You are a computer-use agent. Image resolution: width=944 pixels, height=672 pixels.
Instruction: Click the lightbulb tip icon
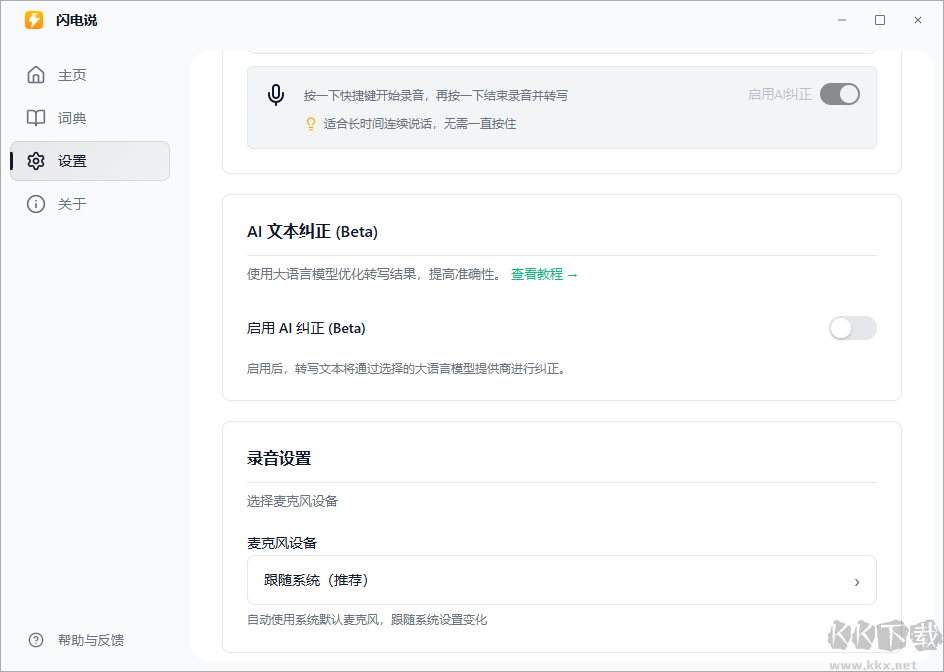tap(311, 125)
